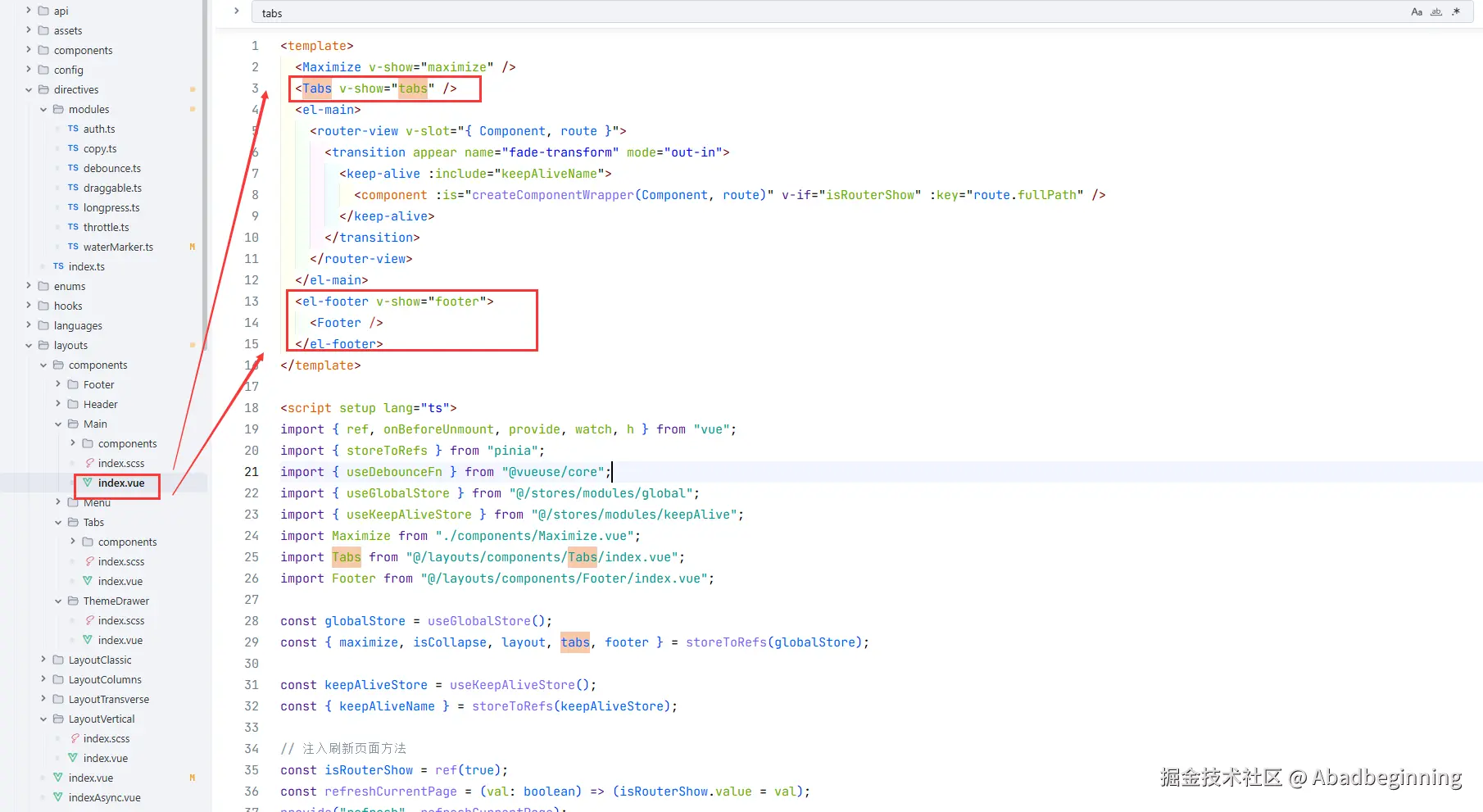Expand the Footer folder
The image size is (1483, 812).
[x=58, y=384]
